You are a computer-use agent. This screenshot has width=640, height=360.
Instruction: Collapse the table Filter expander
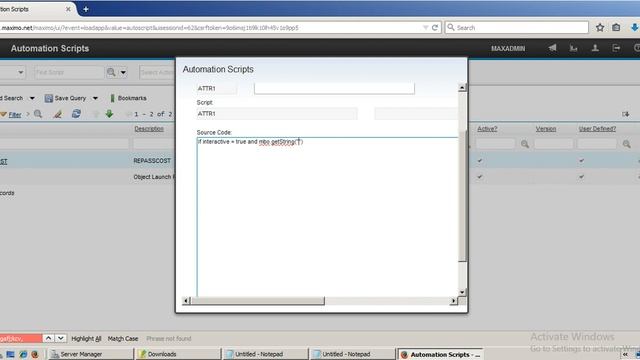[4, 114]
